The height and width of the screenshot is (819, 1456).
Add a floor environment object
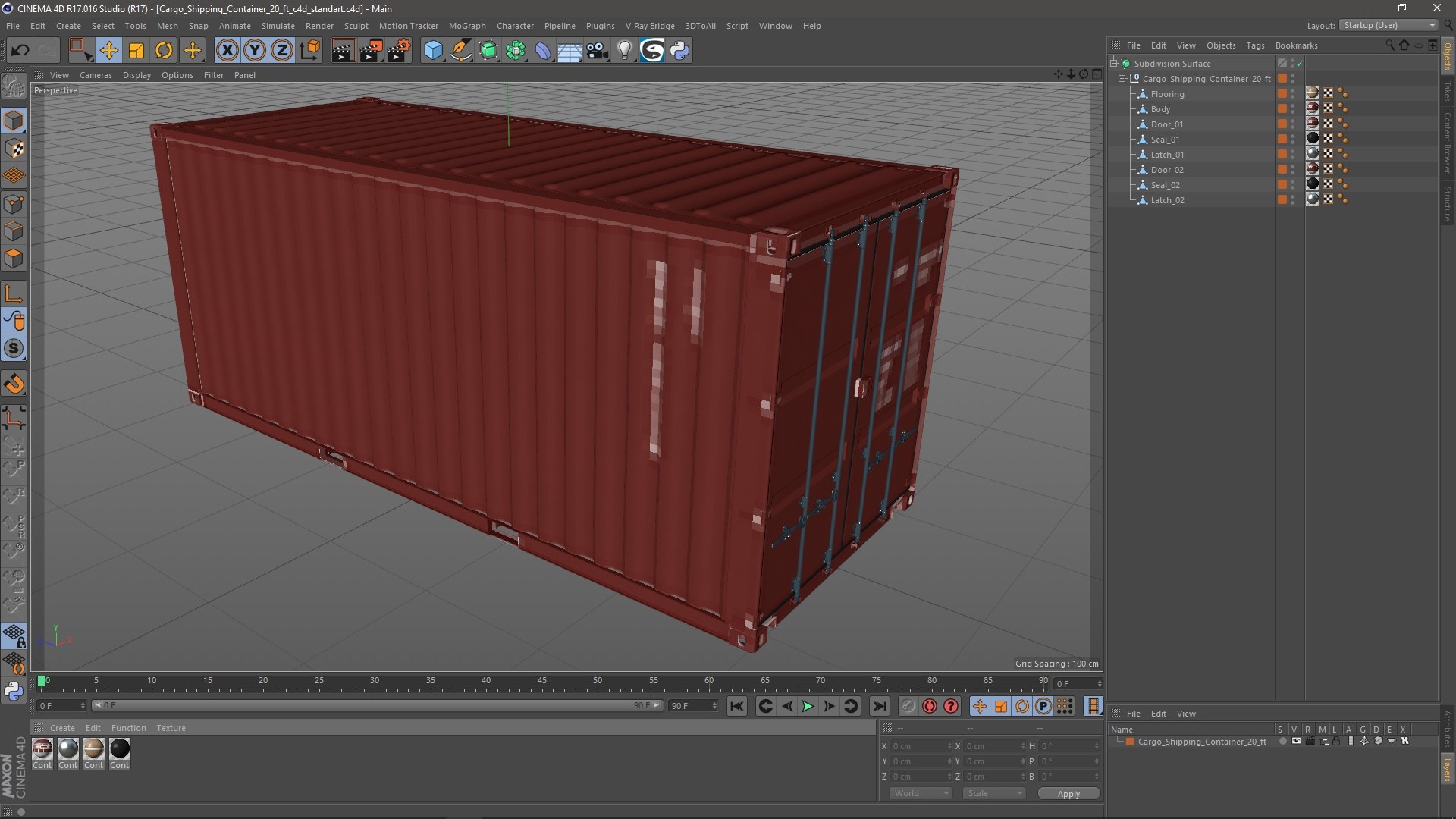tap(570, 51)
